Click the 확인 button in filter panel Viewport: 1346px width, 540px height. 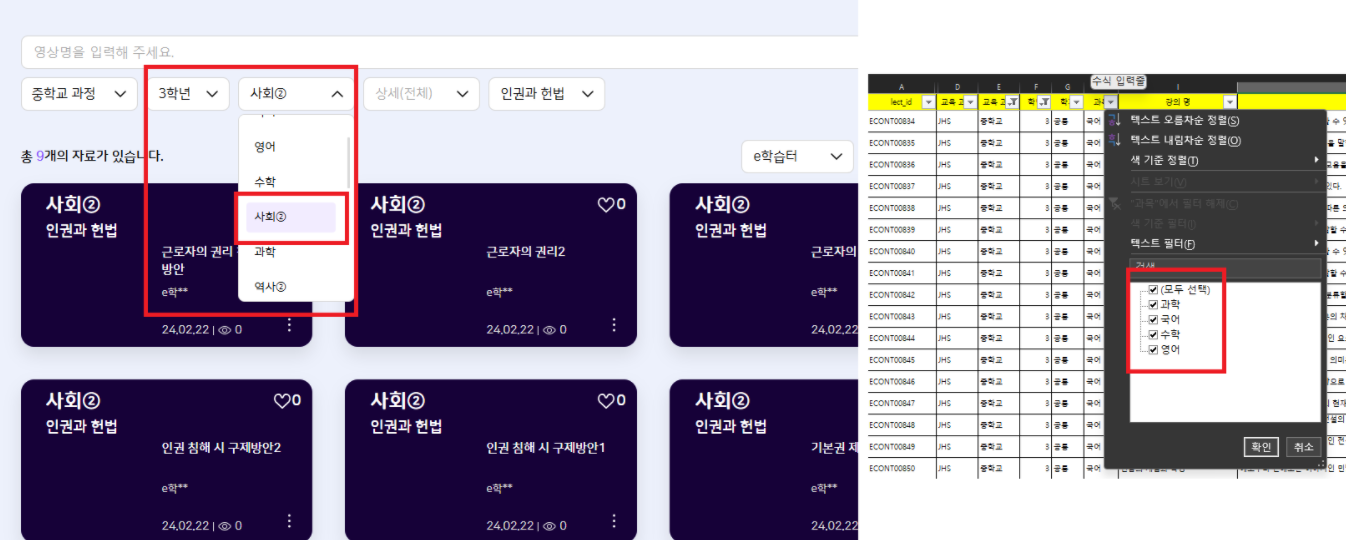tap(1260, 447)
